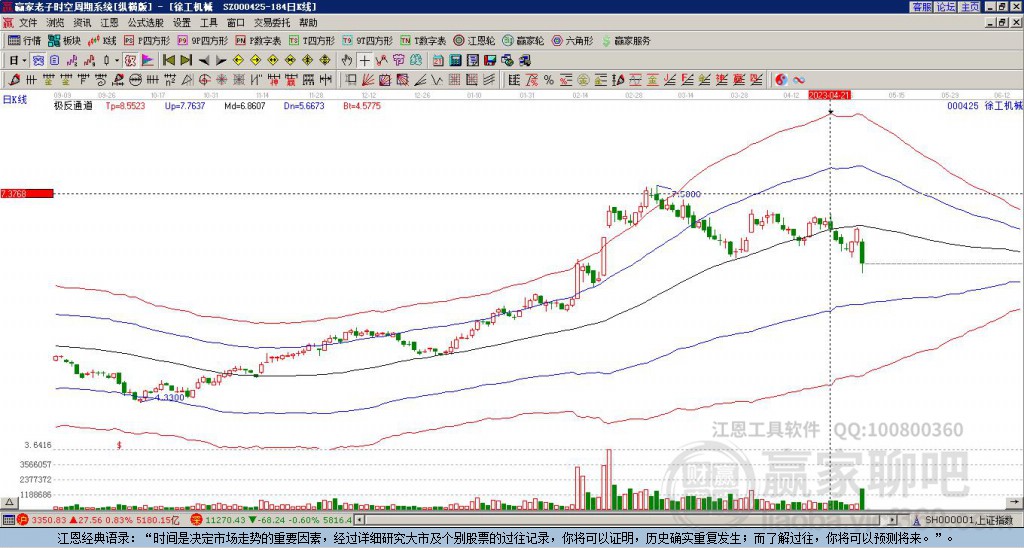Jump to first bar with skip-back icon
Image resolution: width=1024 pixels, height=548 pixels.
coord(168,61)
